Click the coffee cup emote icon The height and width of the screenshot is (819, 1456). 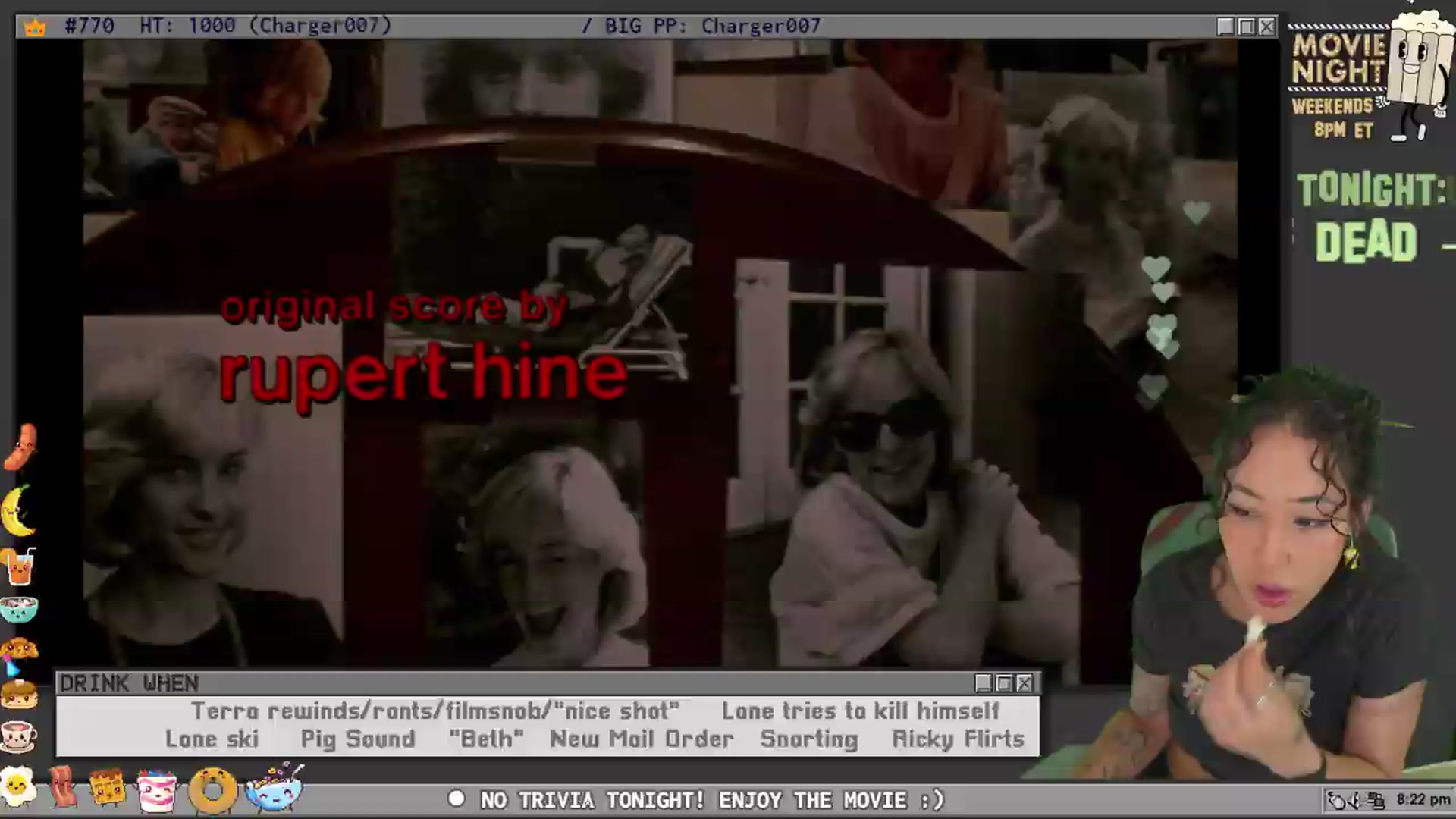pyautogui.click(x=19, y=736)
